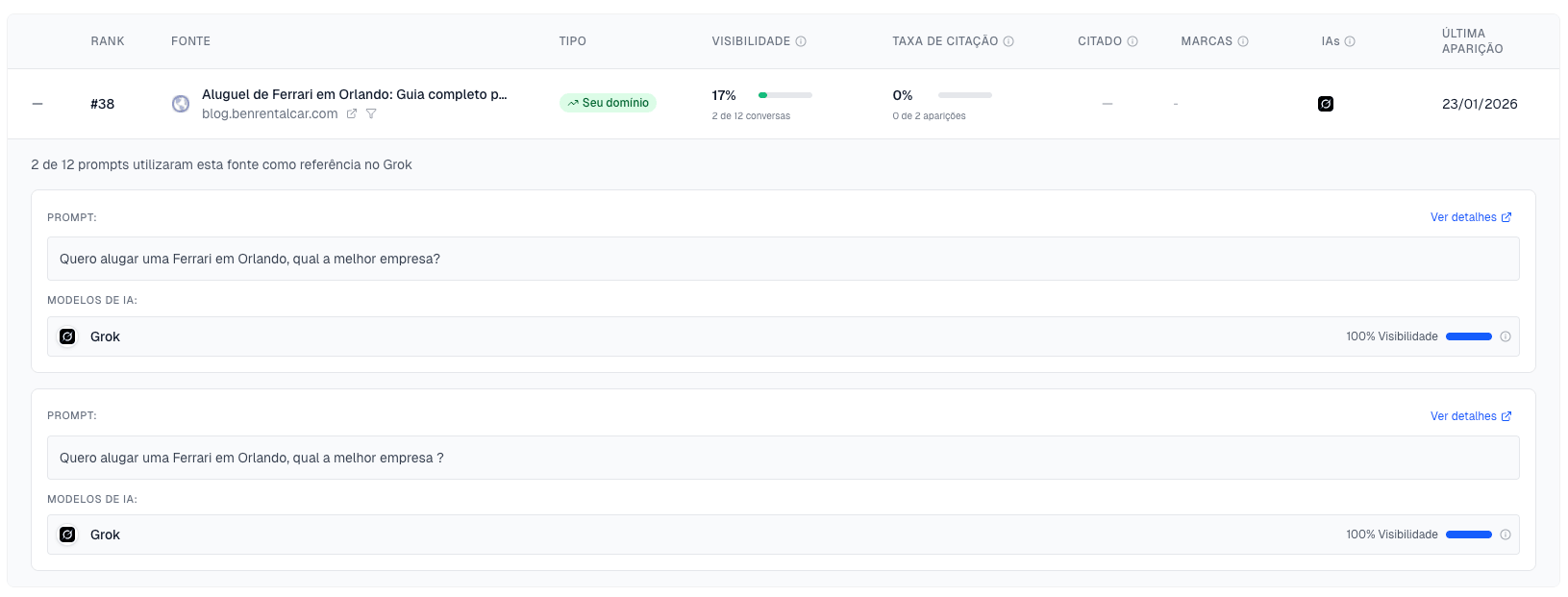Open Ver detalhes for the first prompt

(1470, 217)
